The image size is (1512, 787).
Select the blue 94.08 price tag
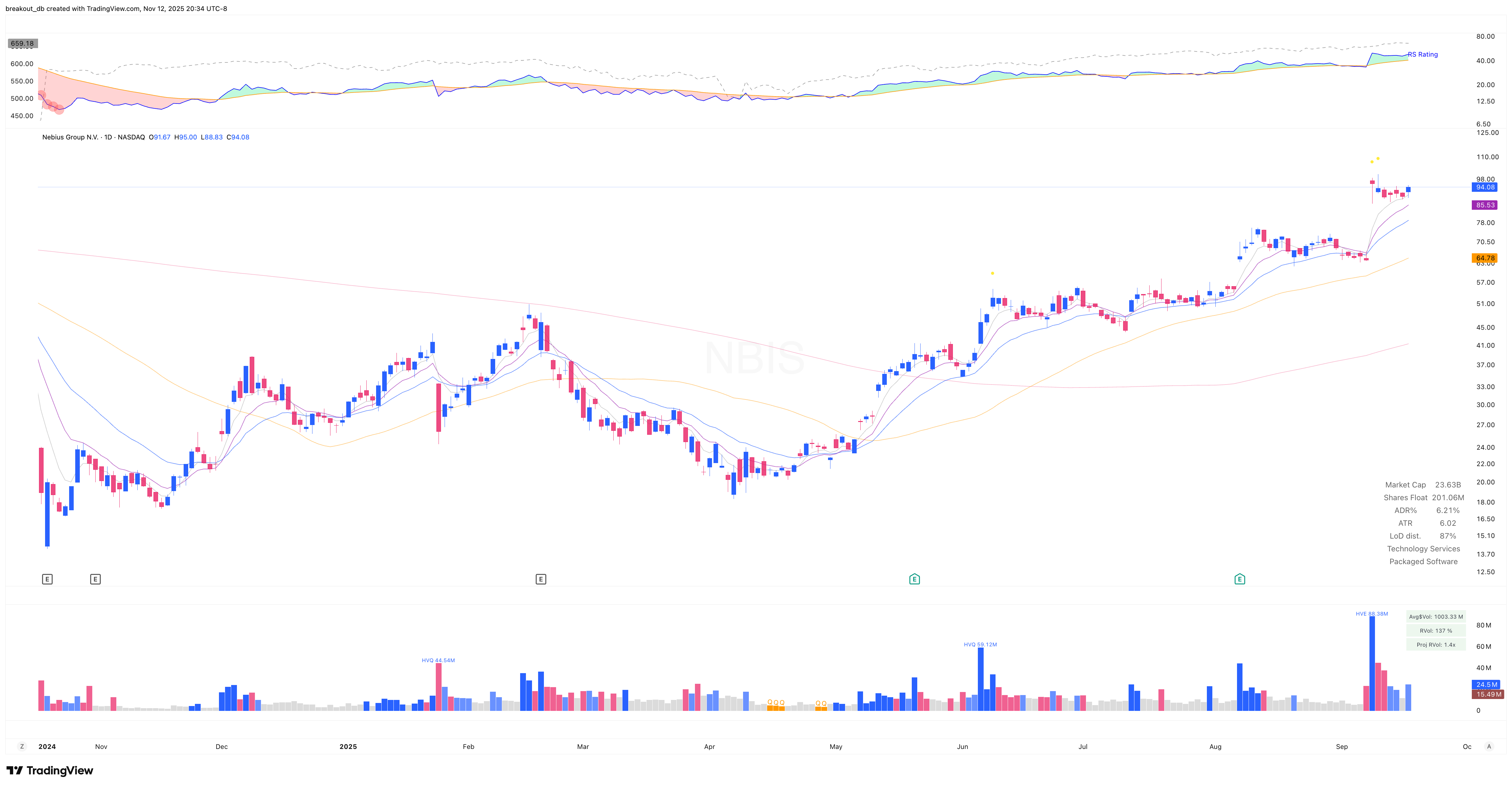tap(1485, 187)
